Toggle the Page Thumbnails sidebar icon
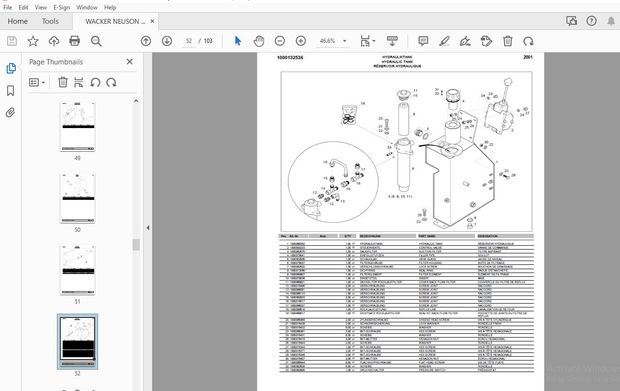Image resolution: width=620 pixels, height=391 pixels. 11,68
